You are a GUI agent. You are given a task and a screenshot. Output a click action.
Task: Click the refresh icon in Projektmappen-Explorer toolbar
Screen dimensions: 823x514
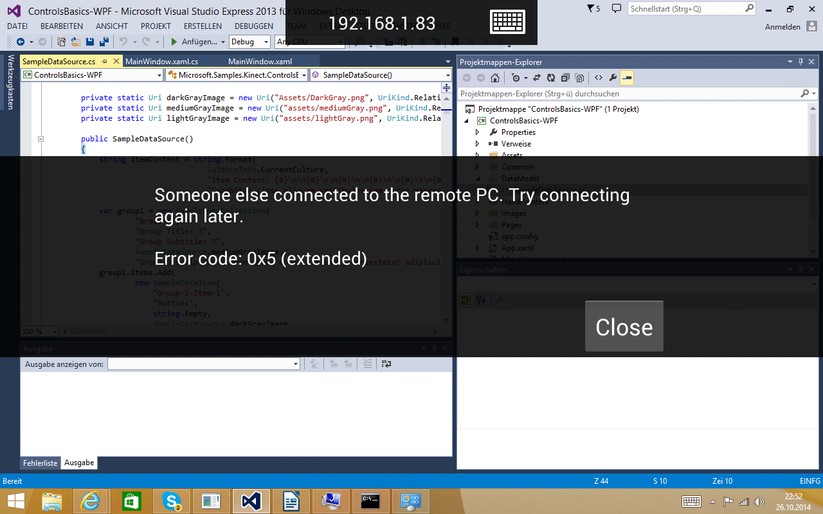551,78
